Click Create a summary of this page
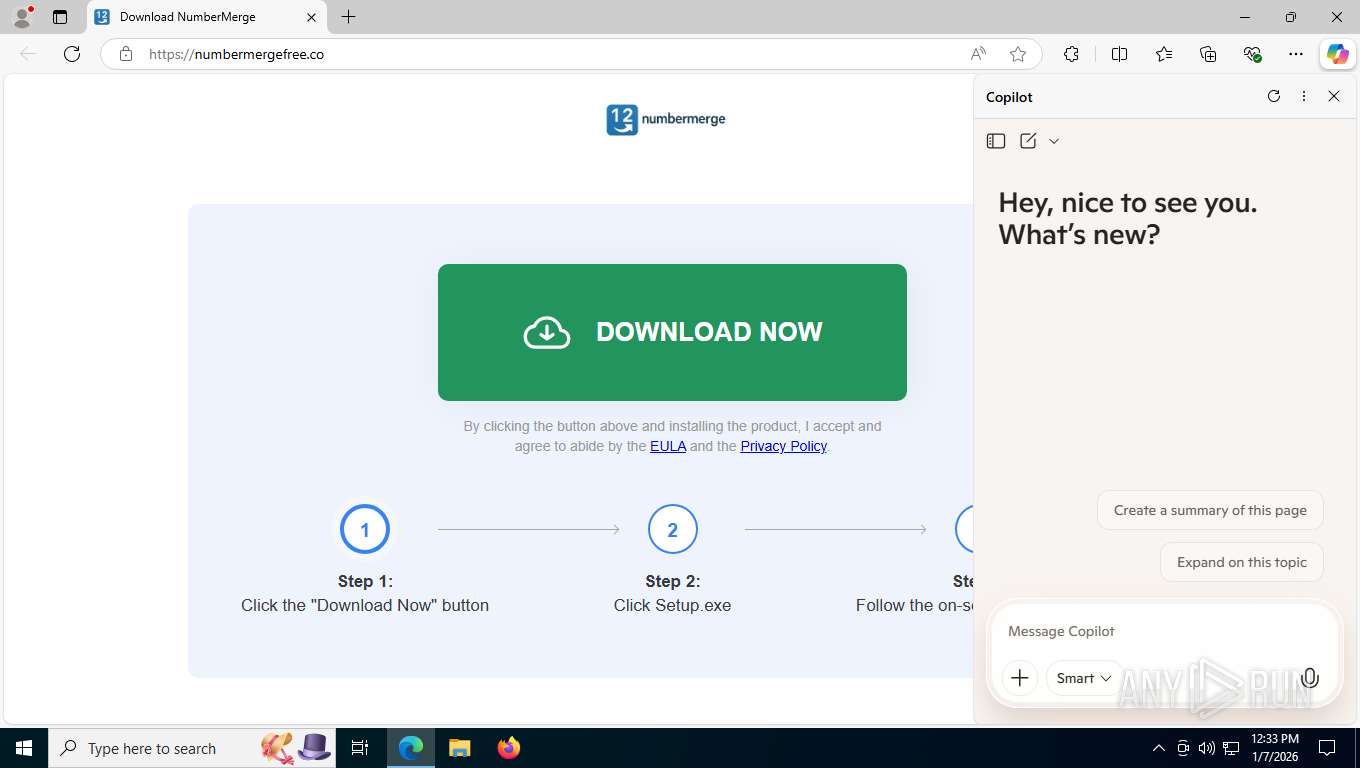Screen dimensions: 1360x768 click(1210, 510)
